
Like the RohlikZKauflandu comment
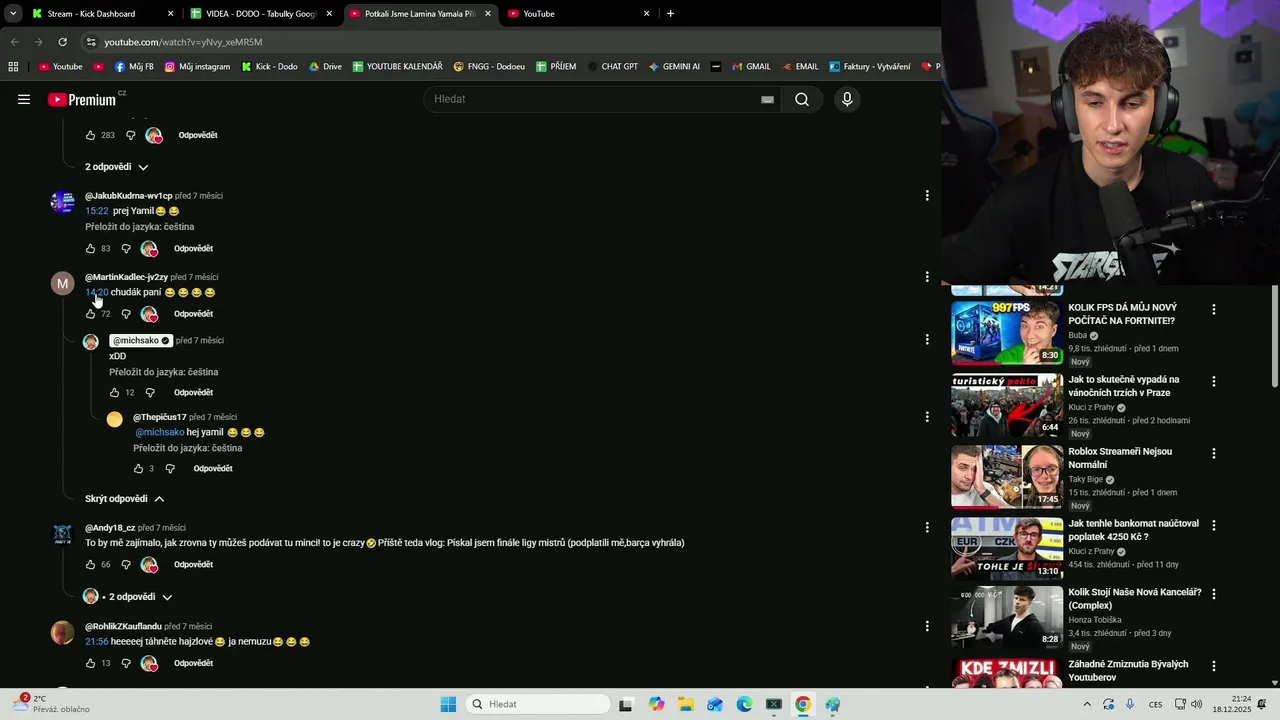tap(90, 663)
